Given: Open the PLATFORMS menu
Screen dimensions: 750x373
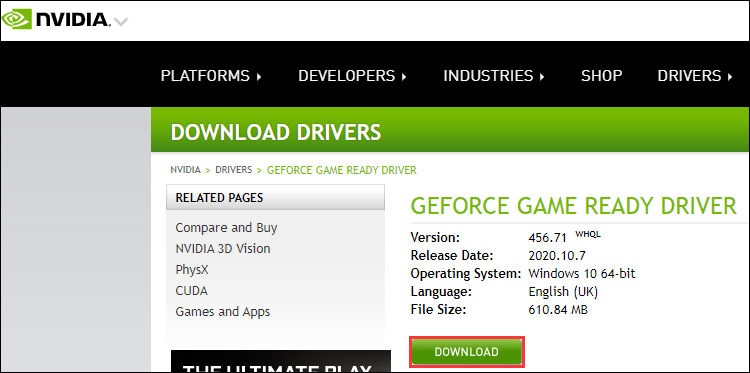Looking at the screenshot, I should tap(211, 76).
